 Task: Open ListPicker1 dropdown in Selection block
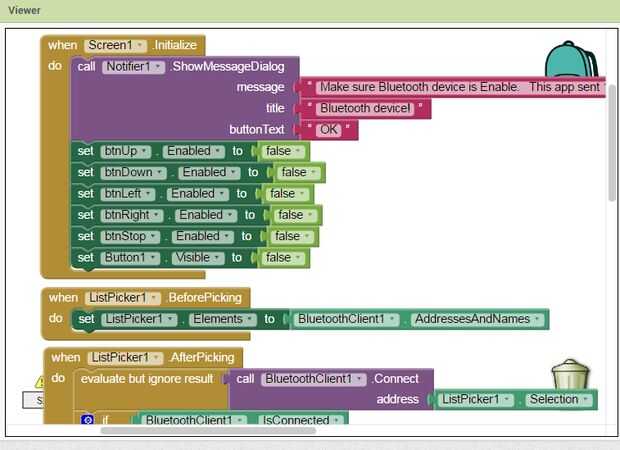[476, 400]
